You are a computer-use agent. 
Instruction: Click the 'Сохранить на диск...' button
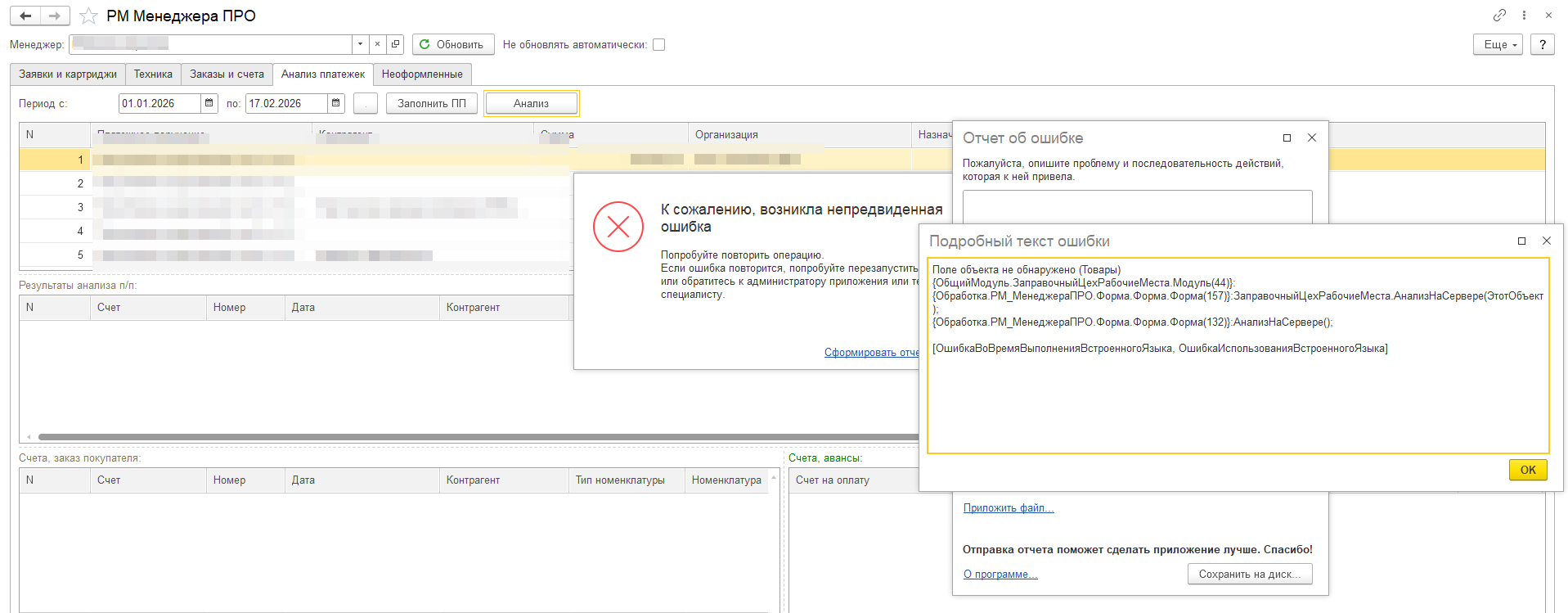click(x=1249, y=574)
